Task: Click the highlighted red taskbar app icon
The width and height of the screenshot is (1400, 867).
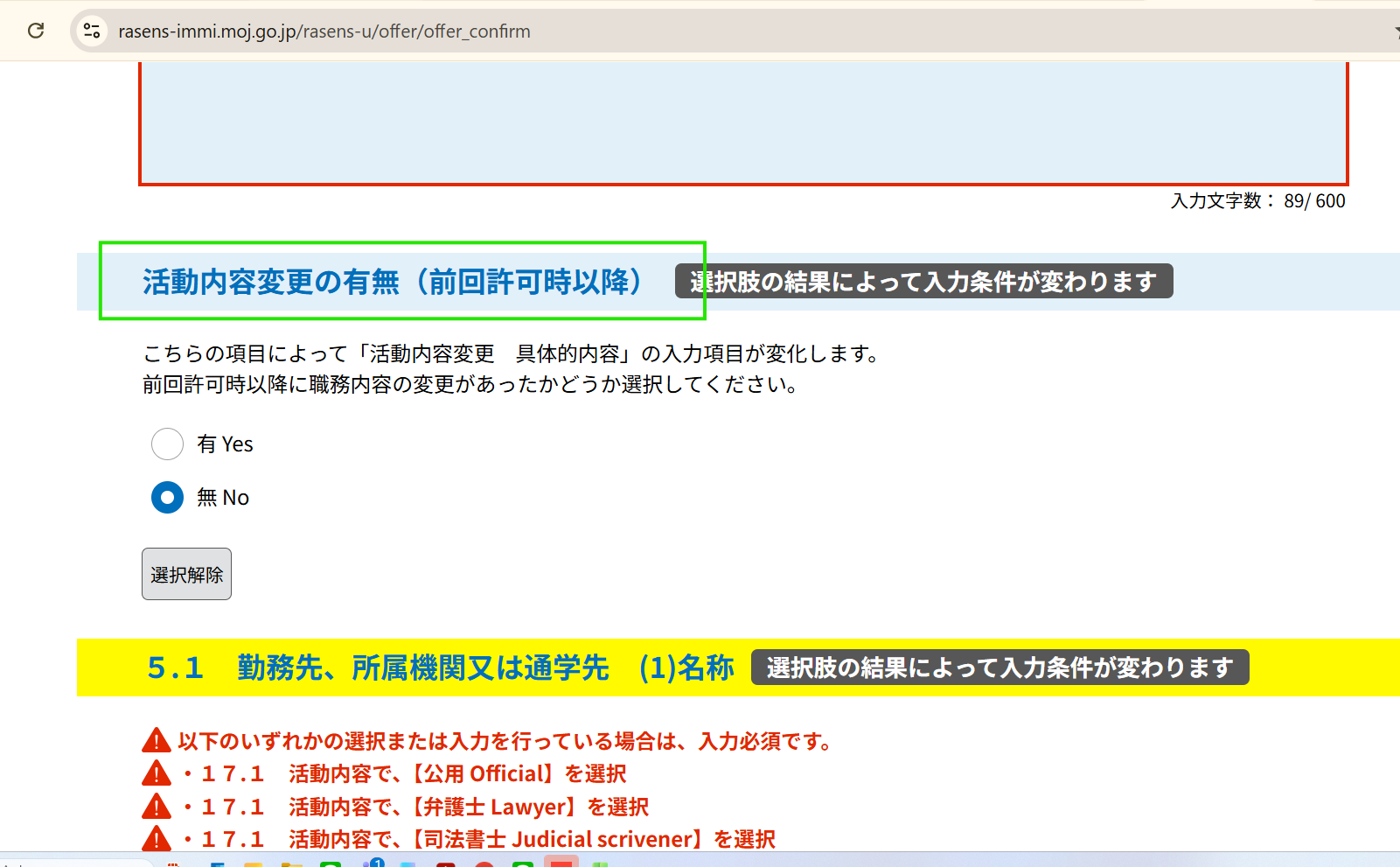Action: click(561, 863)
